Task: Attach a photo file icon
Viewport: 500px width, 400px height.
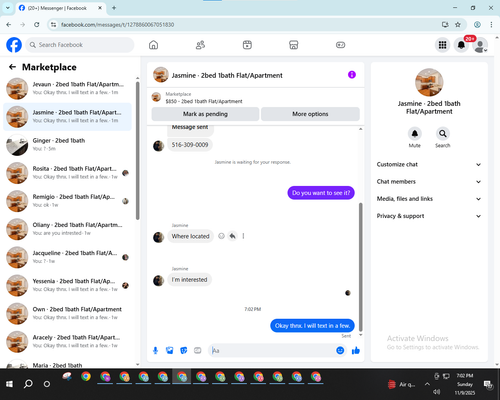Action: [x=169, y=350]
